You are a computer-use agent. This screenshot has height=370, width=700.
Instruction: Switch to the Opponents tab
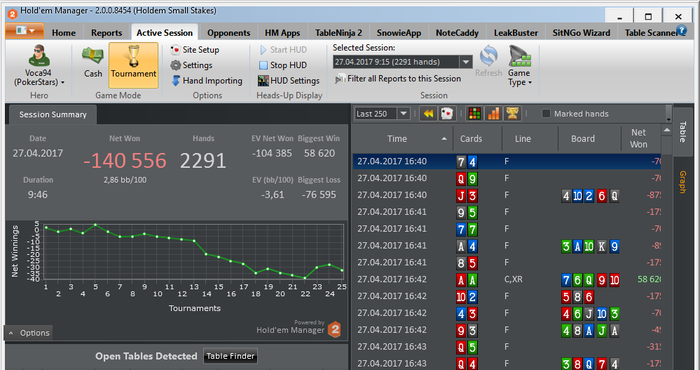tap(229, 33)
